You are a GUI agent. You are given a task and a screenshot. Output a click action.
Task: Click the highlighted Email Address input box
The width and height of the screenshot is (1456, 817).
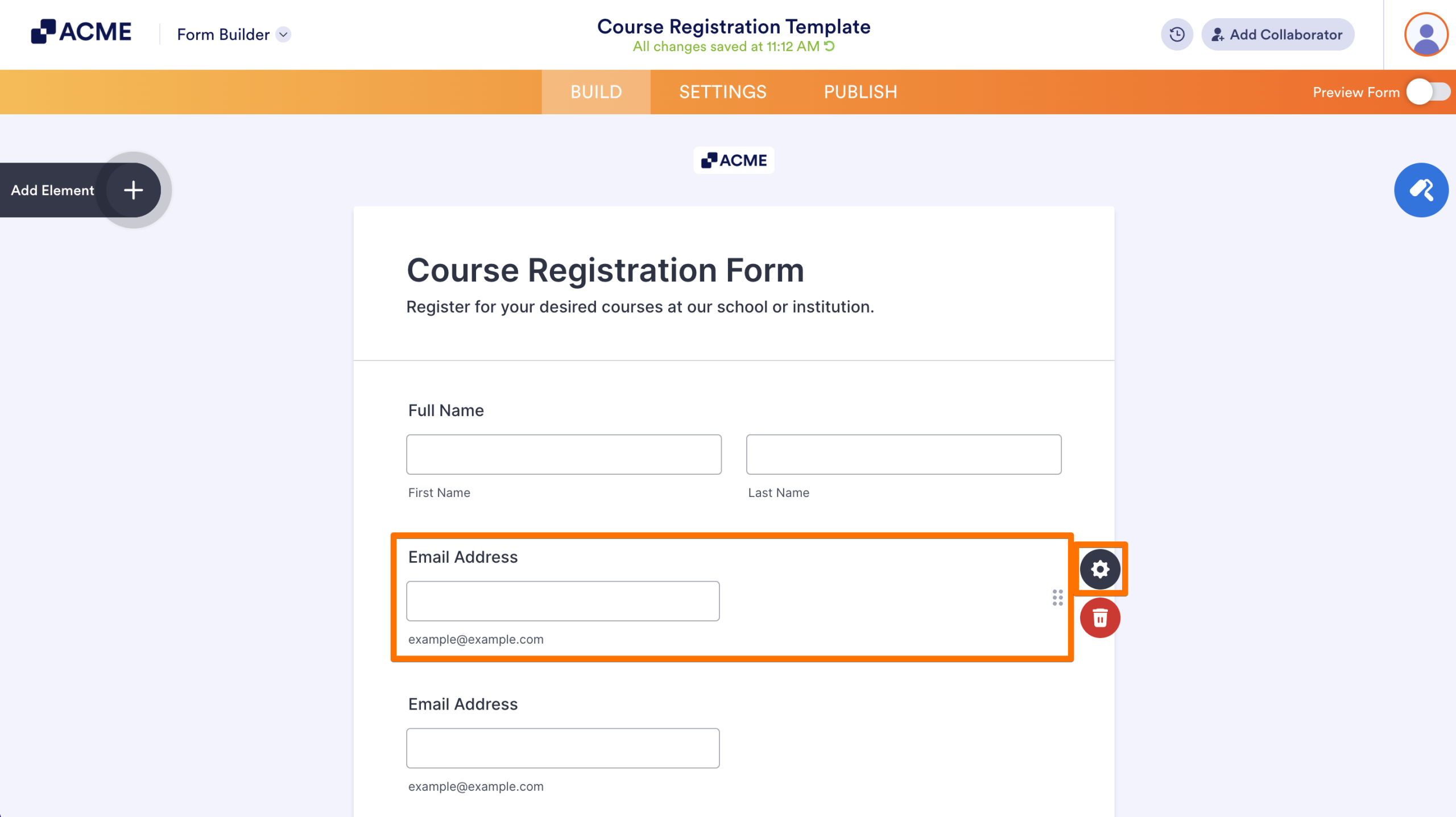pyautogui.click(x=562, y=600)
